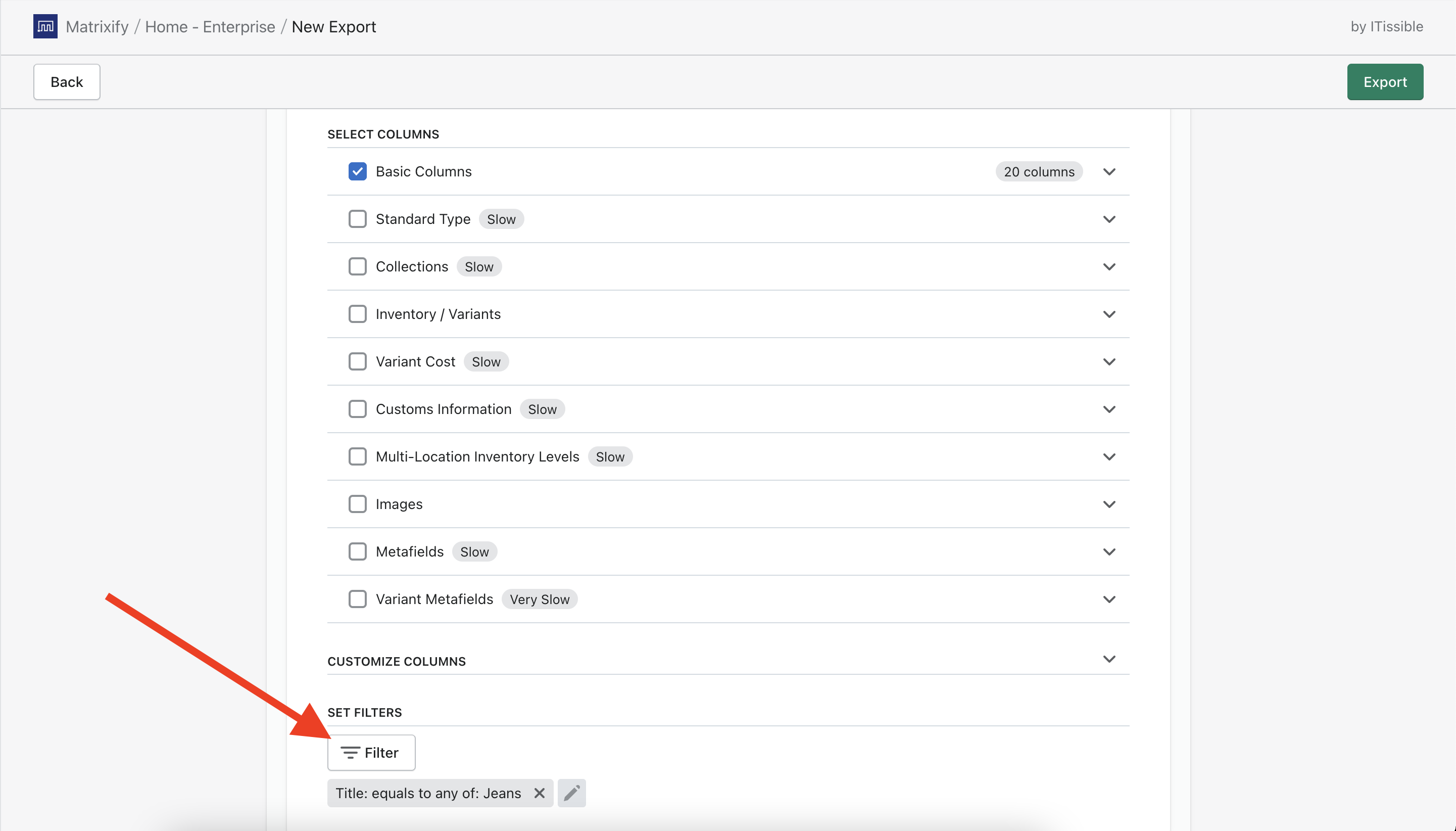The height and width of the screenshot is (831, 1456).
Task: Go to Home - Enterprise breadcrumb
Action: pyautogui.click(x=210, y=26)
